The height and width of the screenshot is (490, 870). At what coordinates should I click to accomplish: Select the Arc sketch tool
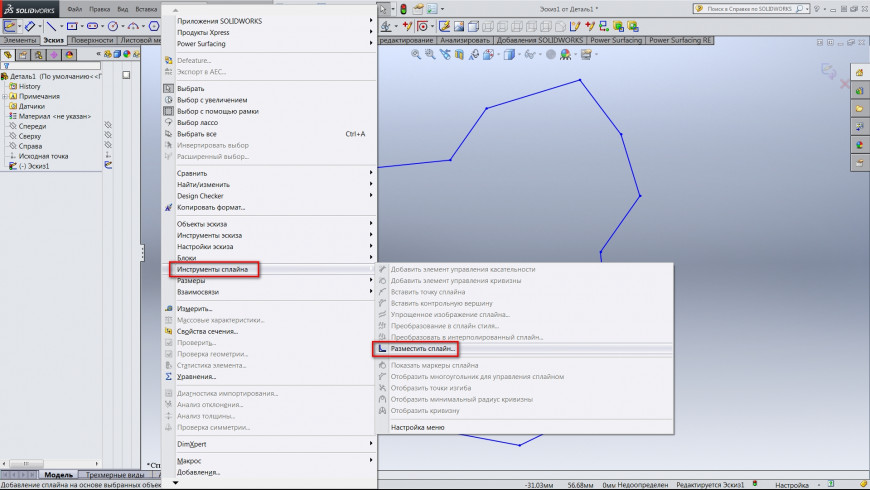(133, 26)
